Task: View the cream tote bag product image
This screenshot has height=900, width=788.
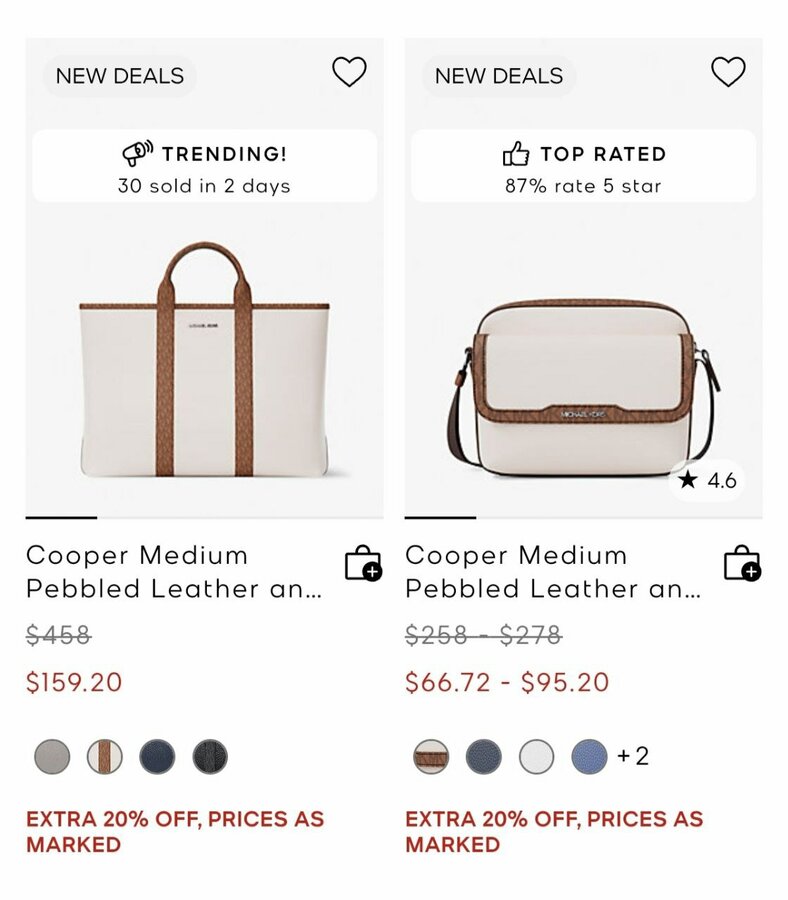Action: pos(204,360)
